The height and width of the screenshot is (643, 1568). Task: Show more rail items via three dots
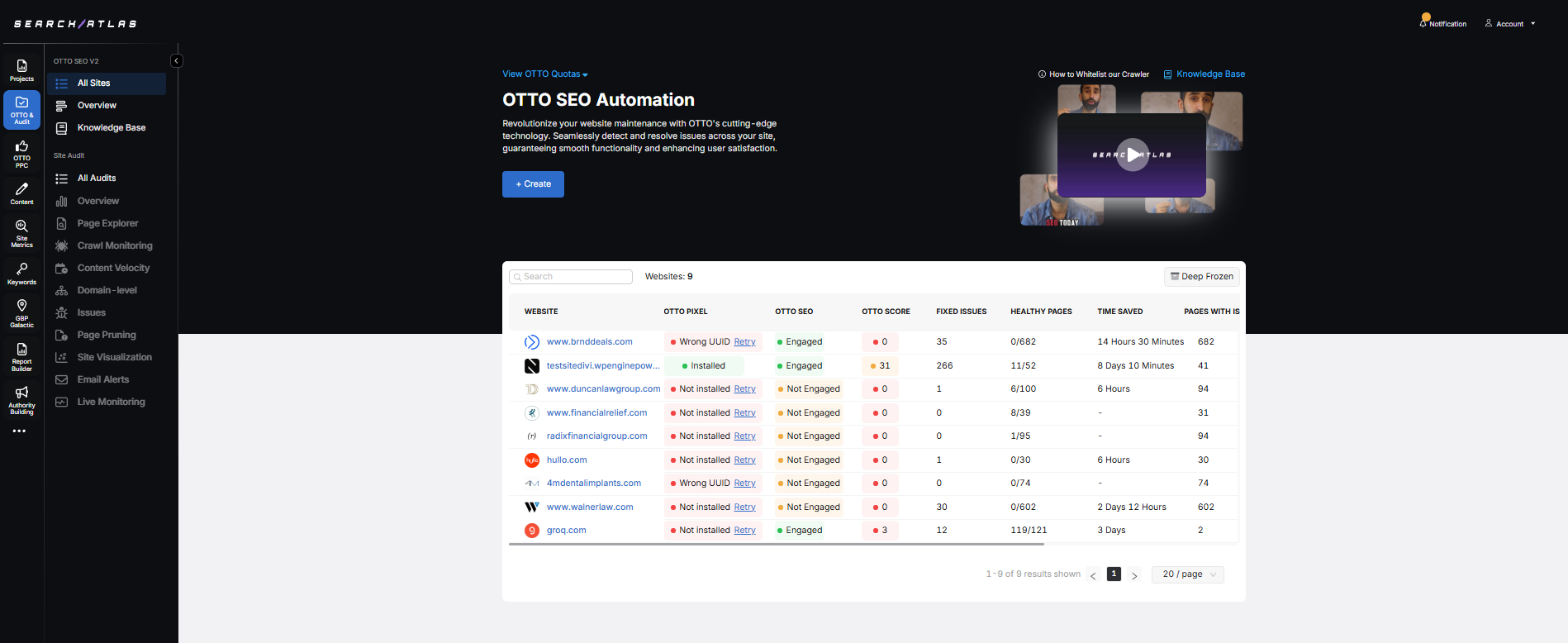coord(19,431)
